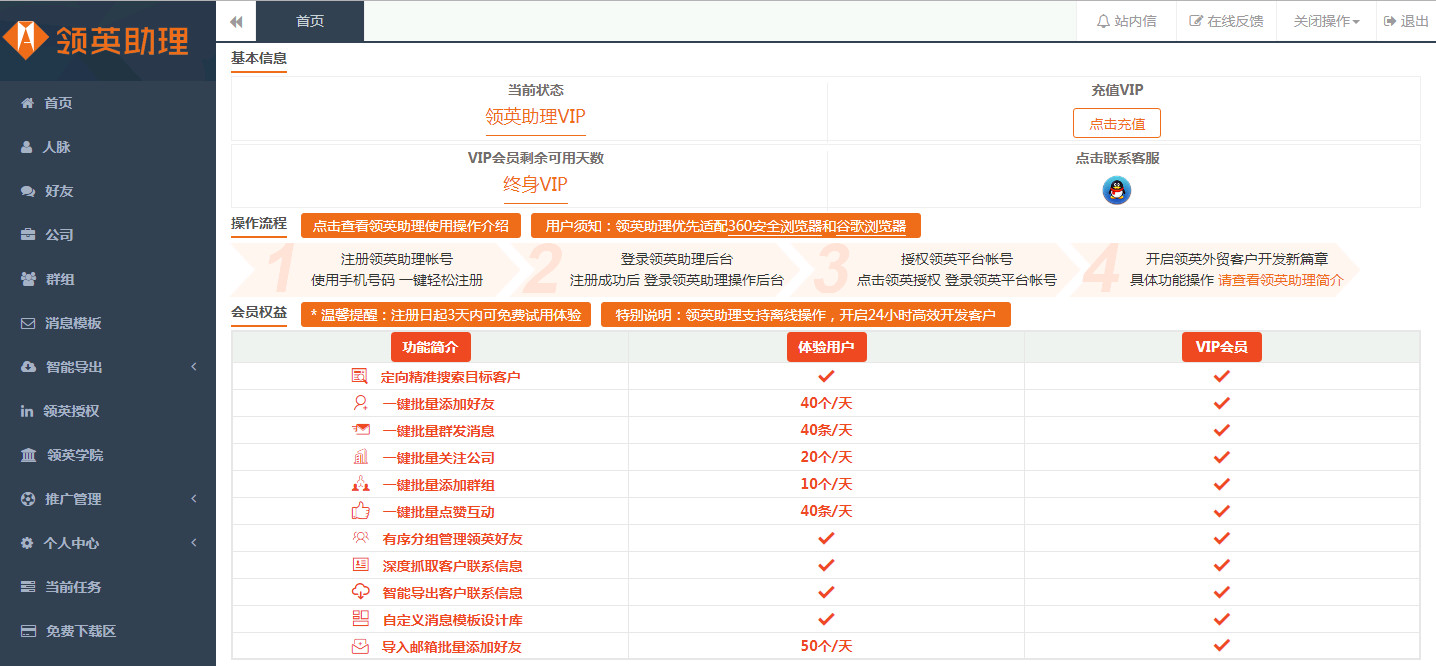Go to 好友 in the sidebar
This screenshot has height=666, width=1436.
coord(59,191)
